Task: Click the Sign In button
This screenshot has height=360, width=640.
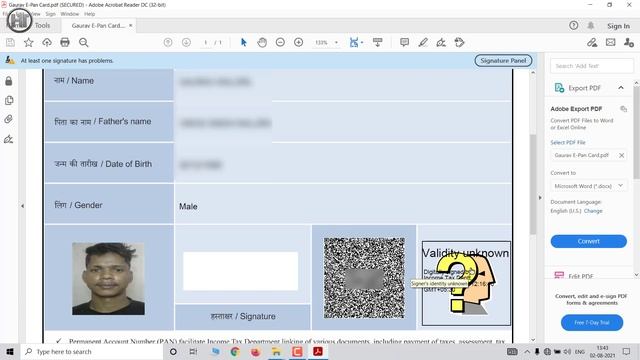Action: tap(618, 26)
